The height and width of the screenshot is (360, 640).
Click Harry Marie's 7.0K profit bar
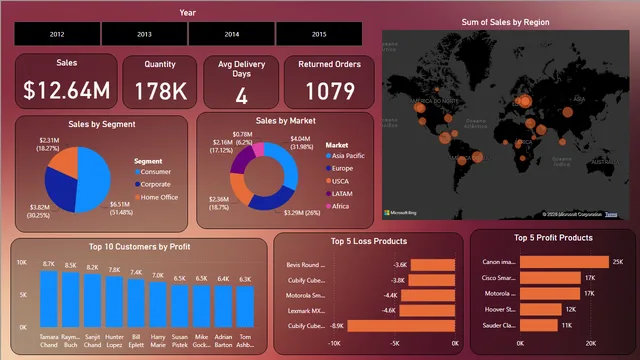point(158,304)
